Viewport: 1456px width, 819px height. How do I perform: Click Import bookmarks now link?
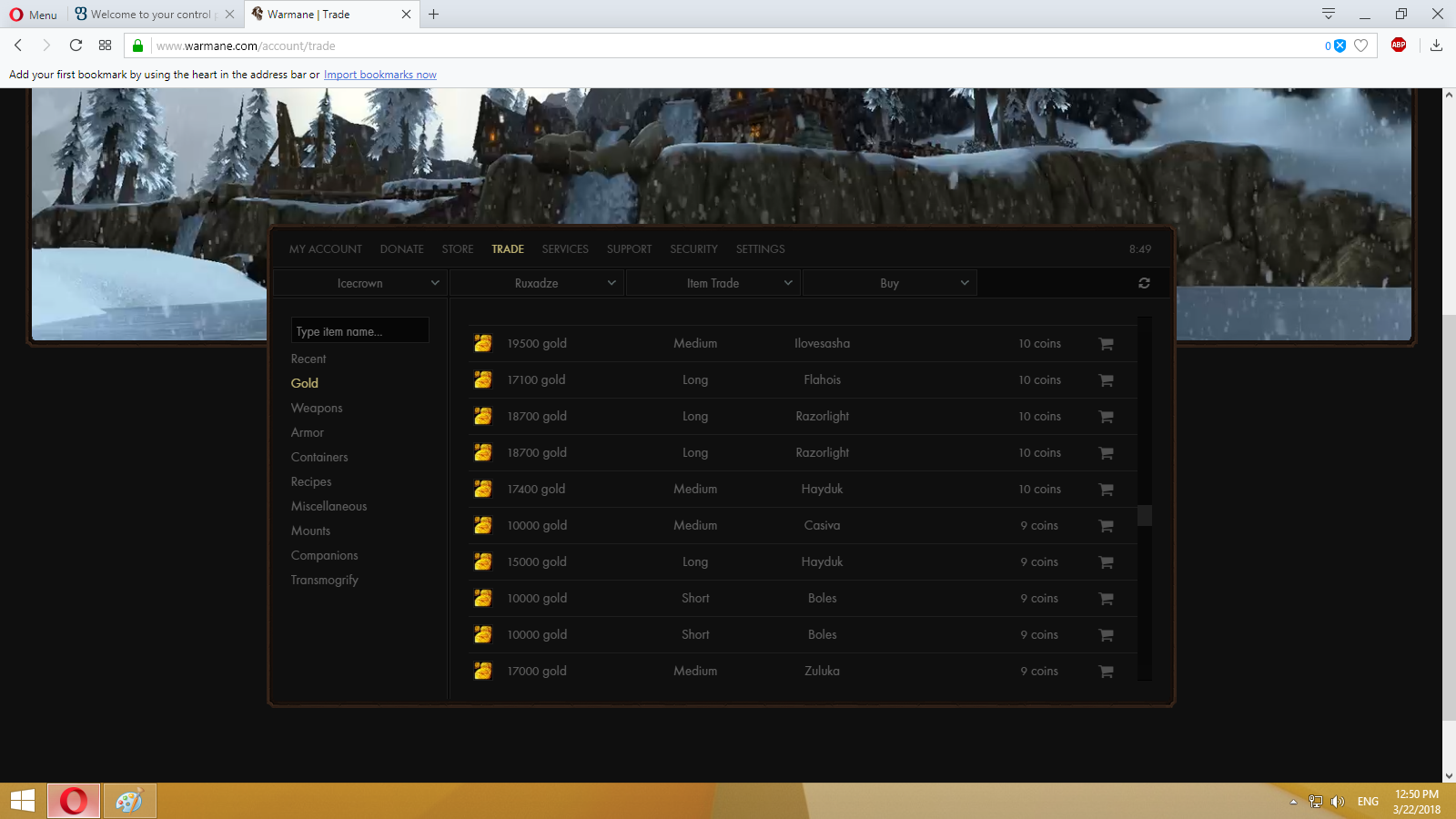tap(379, 75)
